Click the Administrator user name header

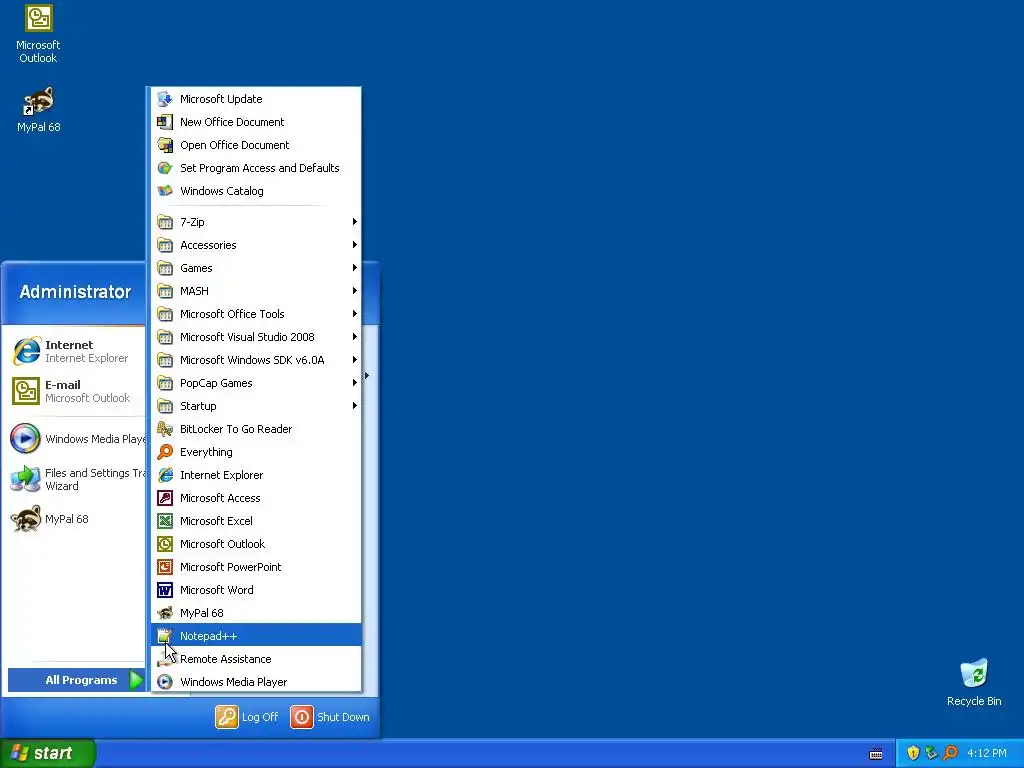[x=75, y=292]
